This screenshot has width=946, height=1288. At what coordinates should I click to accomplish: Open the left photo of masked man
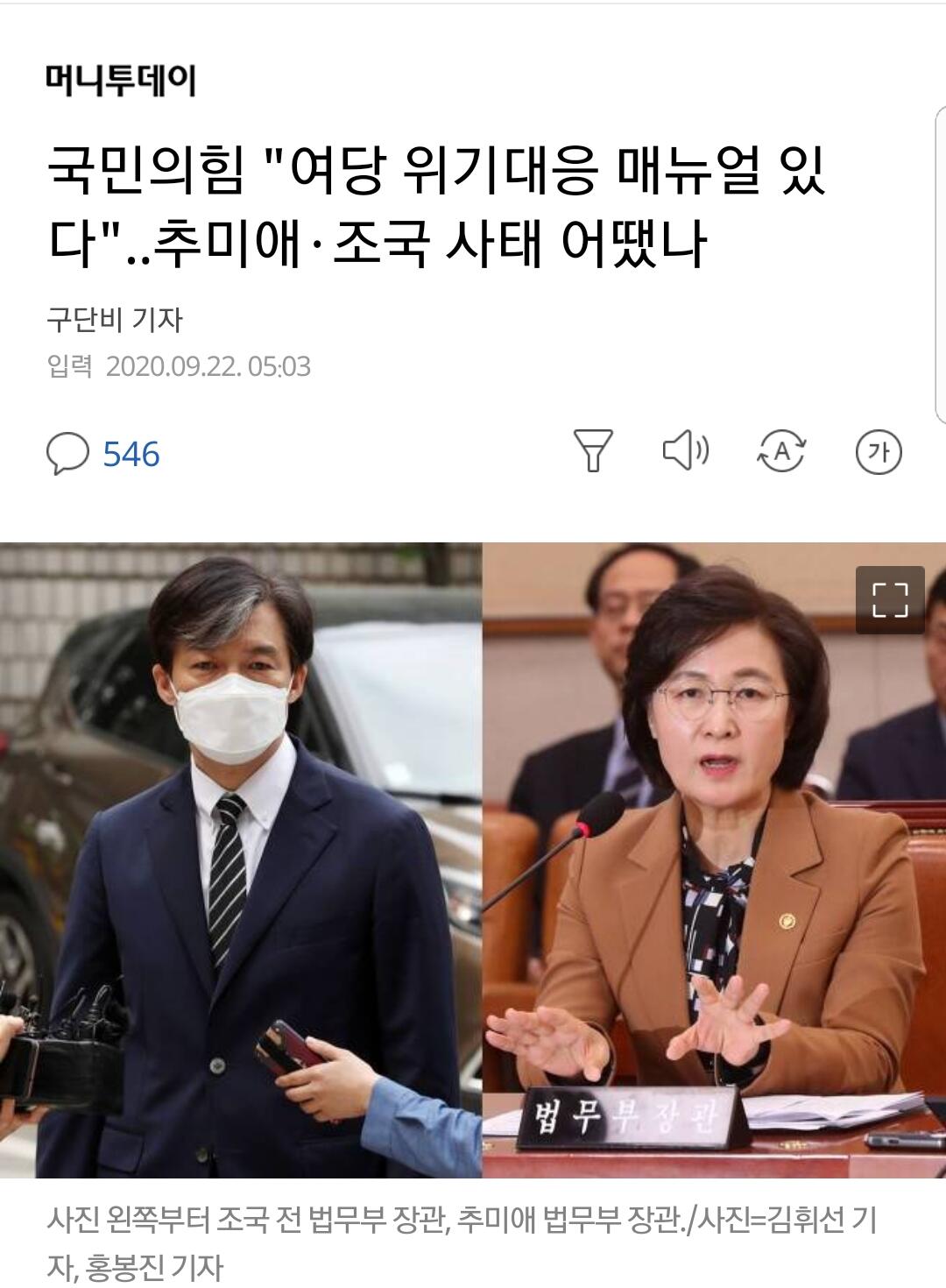pyautogui.click(x=241, y=860)
